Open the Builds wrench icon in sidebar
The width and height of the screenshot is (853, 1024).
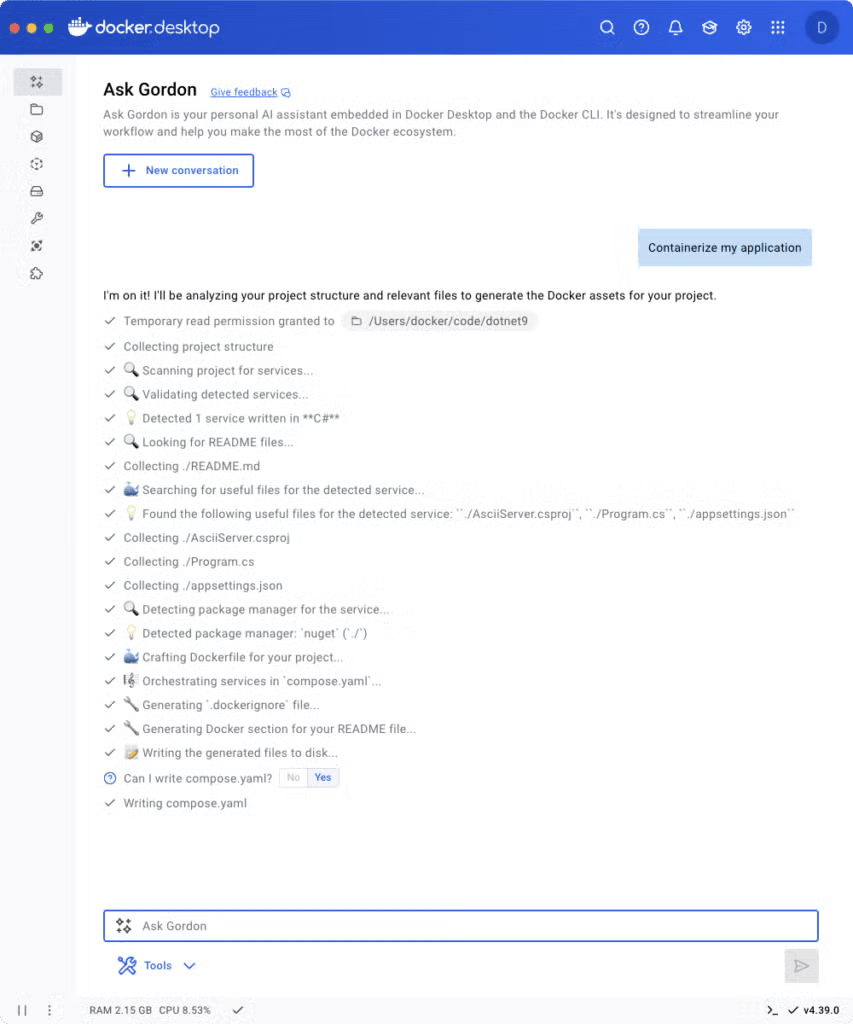coord(37,218)
